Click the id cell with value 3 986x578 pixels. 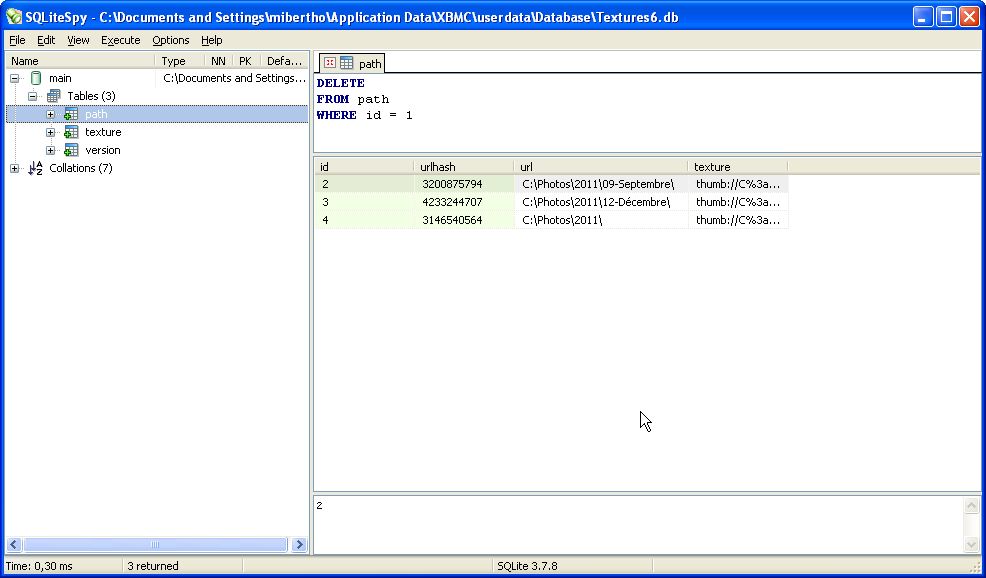365,203
